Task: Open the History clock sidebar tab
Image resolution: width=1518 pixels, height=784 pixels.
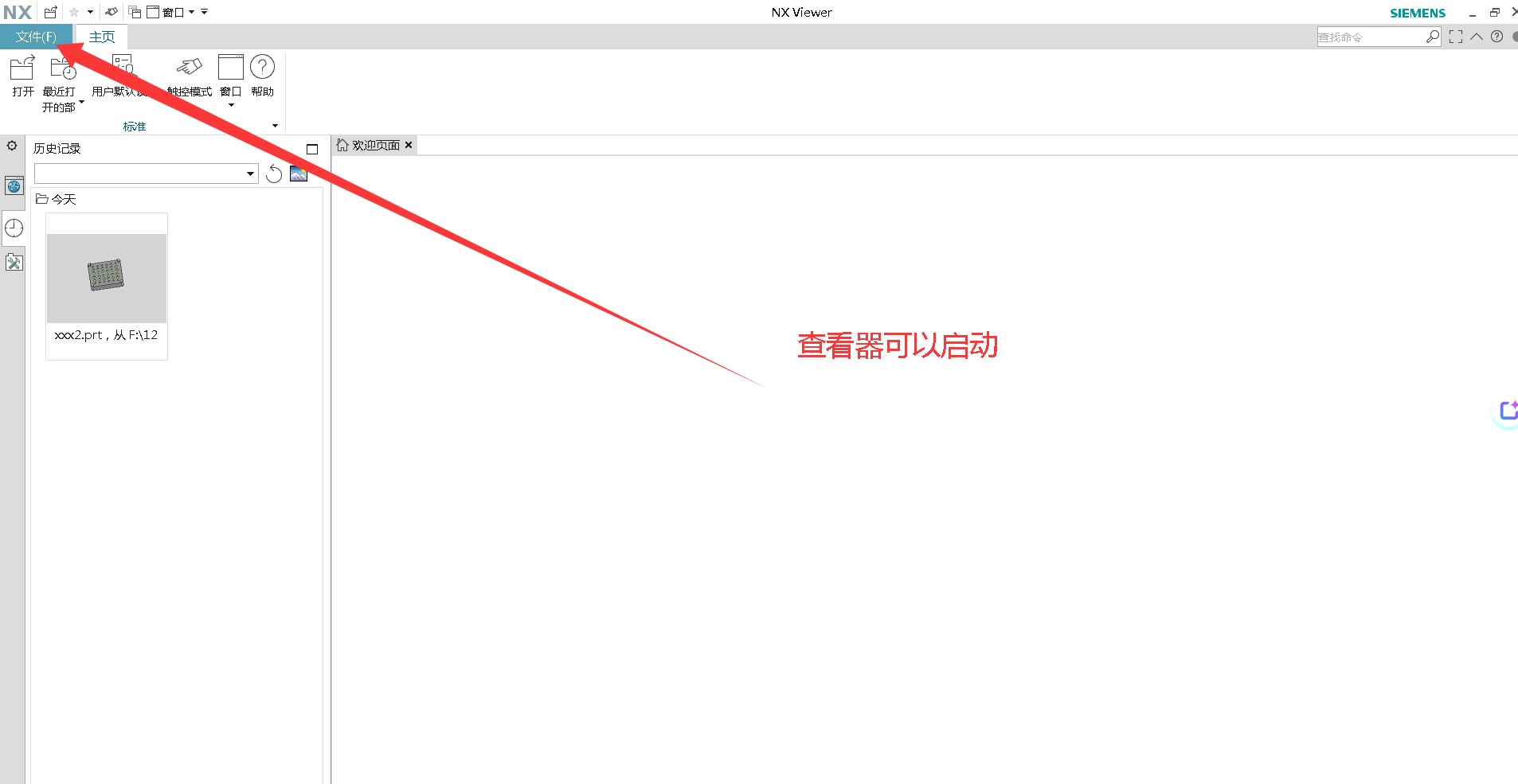Action: point(14,228)
